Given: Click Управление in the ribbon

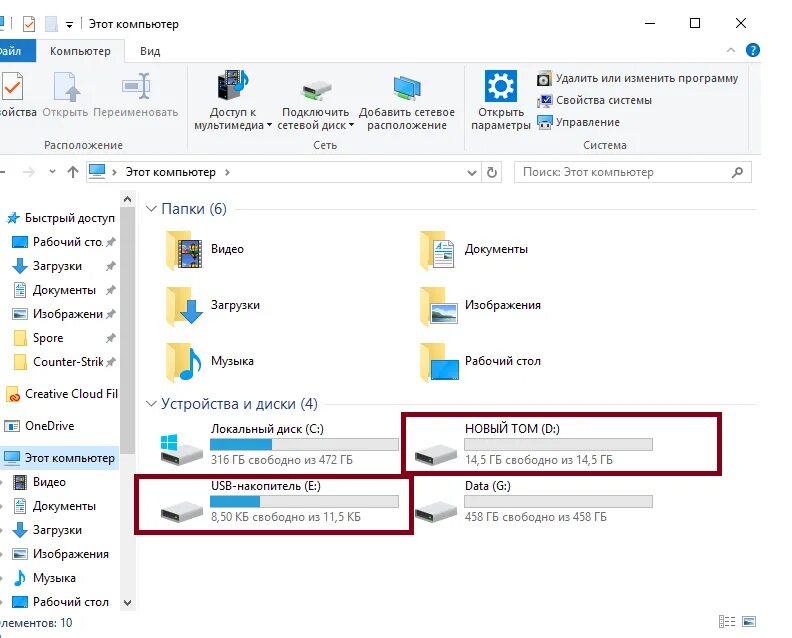Looking at the screenshot, I should click(x=578, y=122).
